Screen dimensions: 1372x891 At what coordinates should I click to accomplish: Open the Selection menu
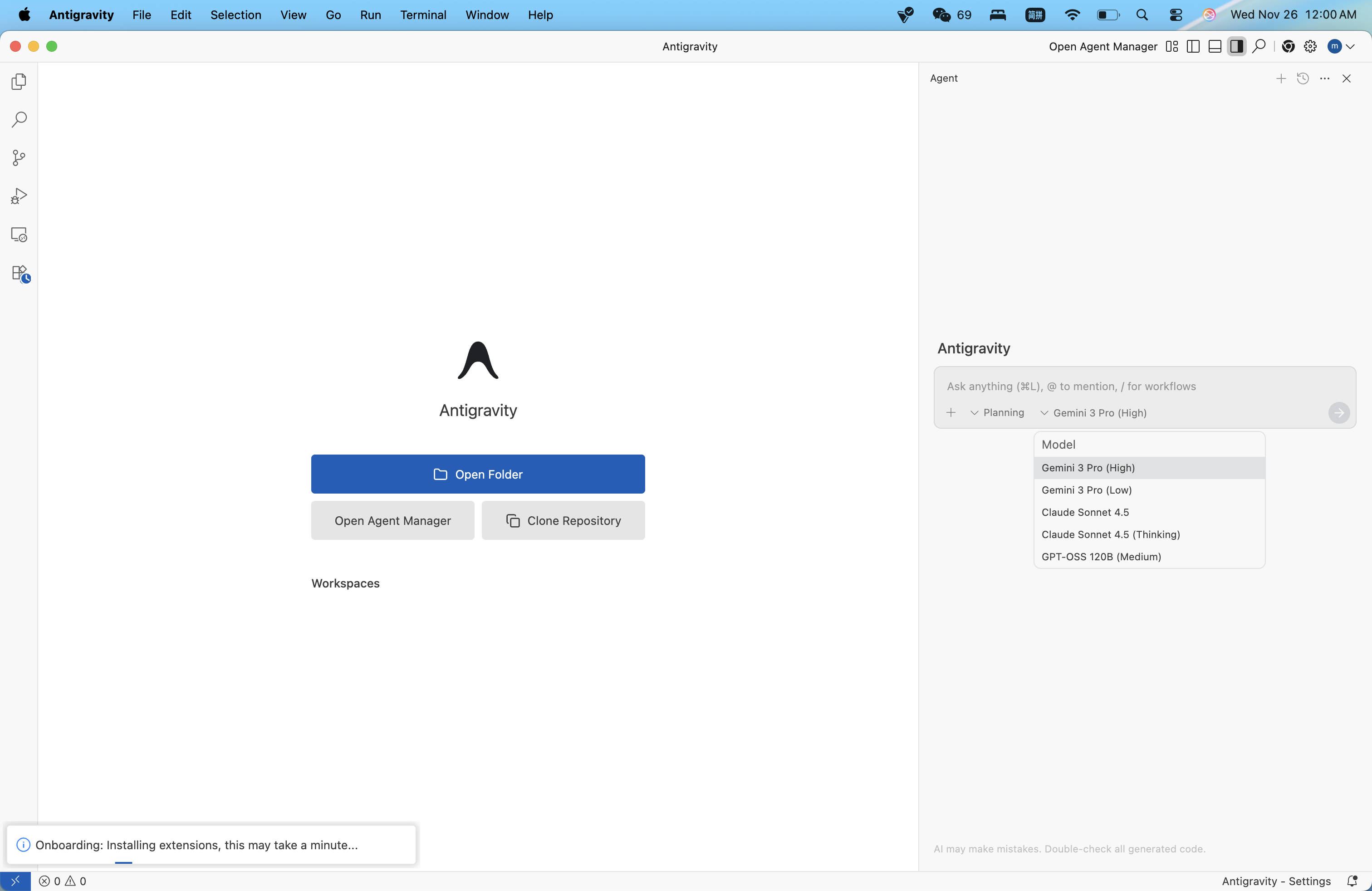click(x=235, y=15)
